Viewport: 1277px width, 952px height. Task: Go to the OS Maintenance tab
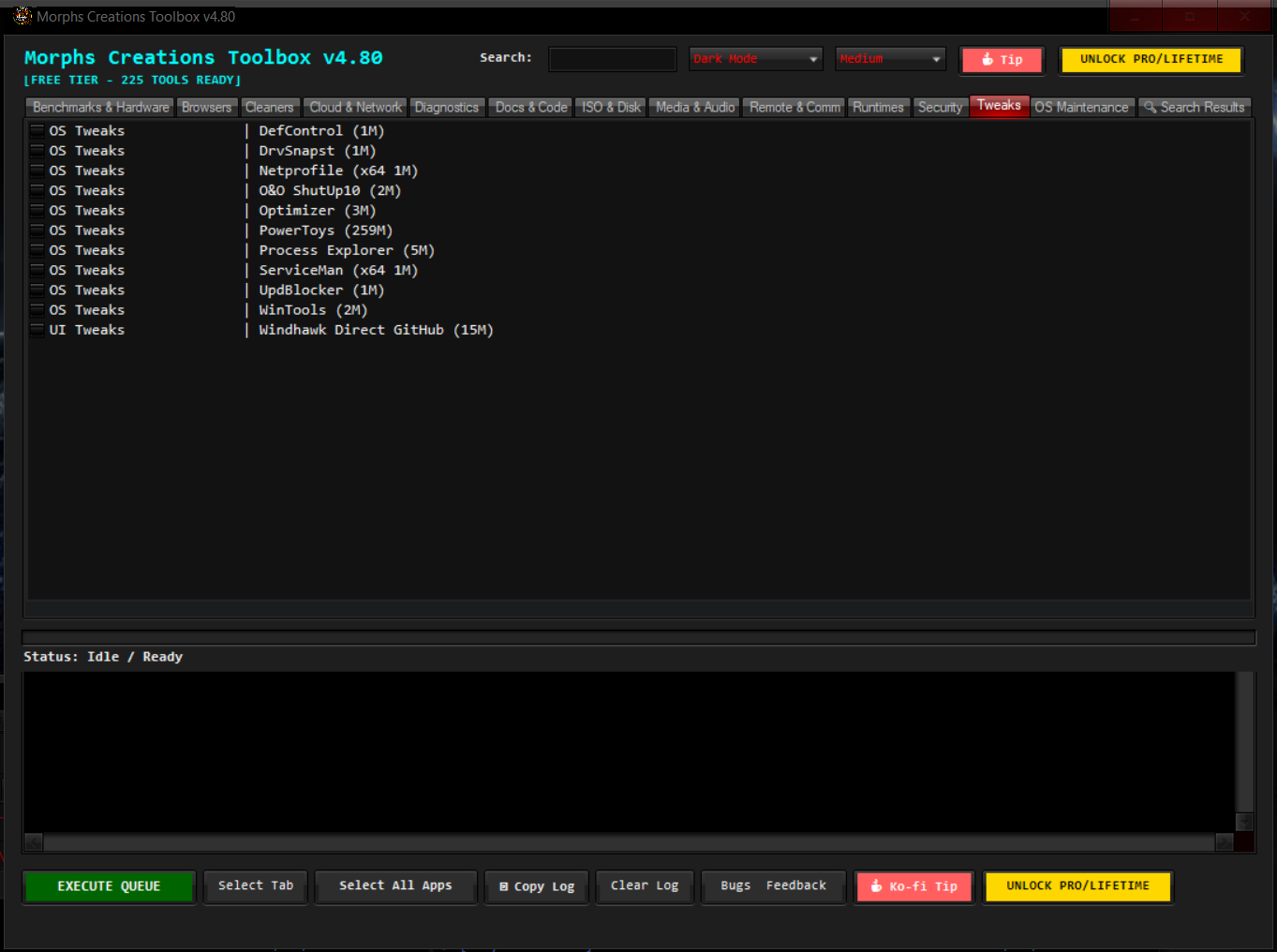tap(1082, 108)
